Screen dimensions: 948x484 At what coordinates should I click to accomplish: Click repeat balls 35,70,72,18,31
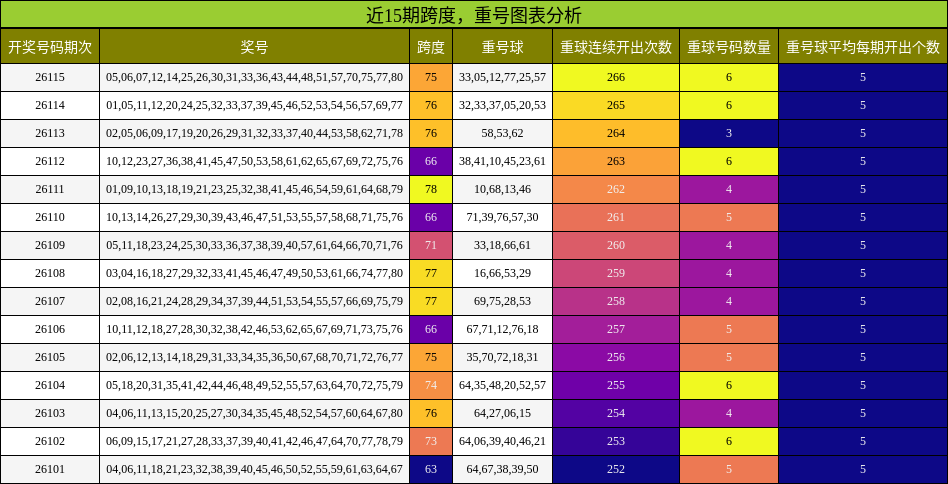(x=502, y=357)
